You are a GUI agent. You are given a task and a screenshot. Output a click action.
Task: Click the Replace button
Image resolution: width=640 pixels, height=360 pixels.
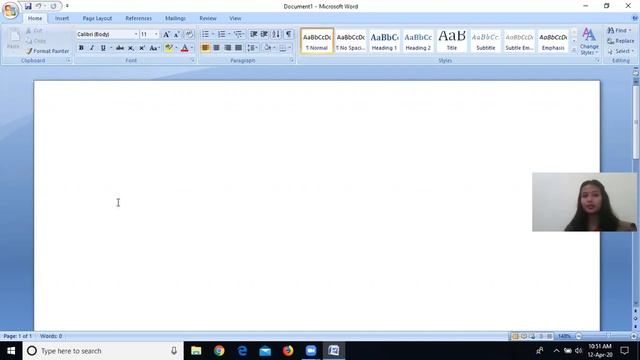(x=620, y=41)
